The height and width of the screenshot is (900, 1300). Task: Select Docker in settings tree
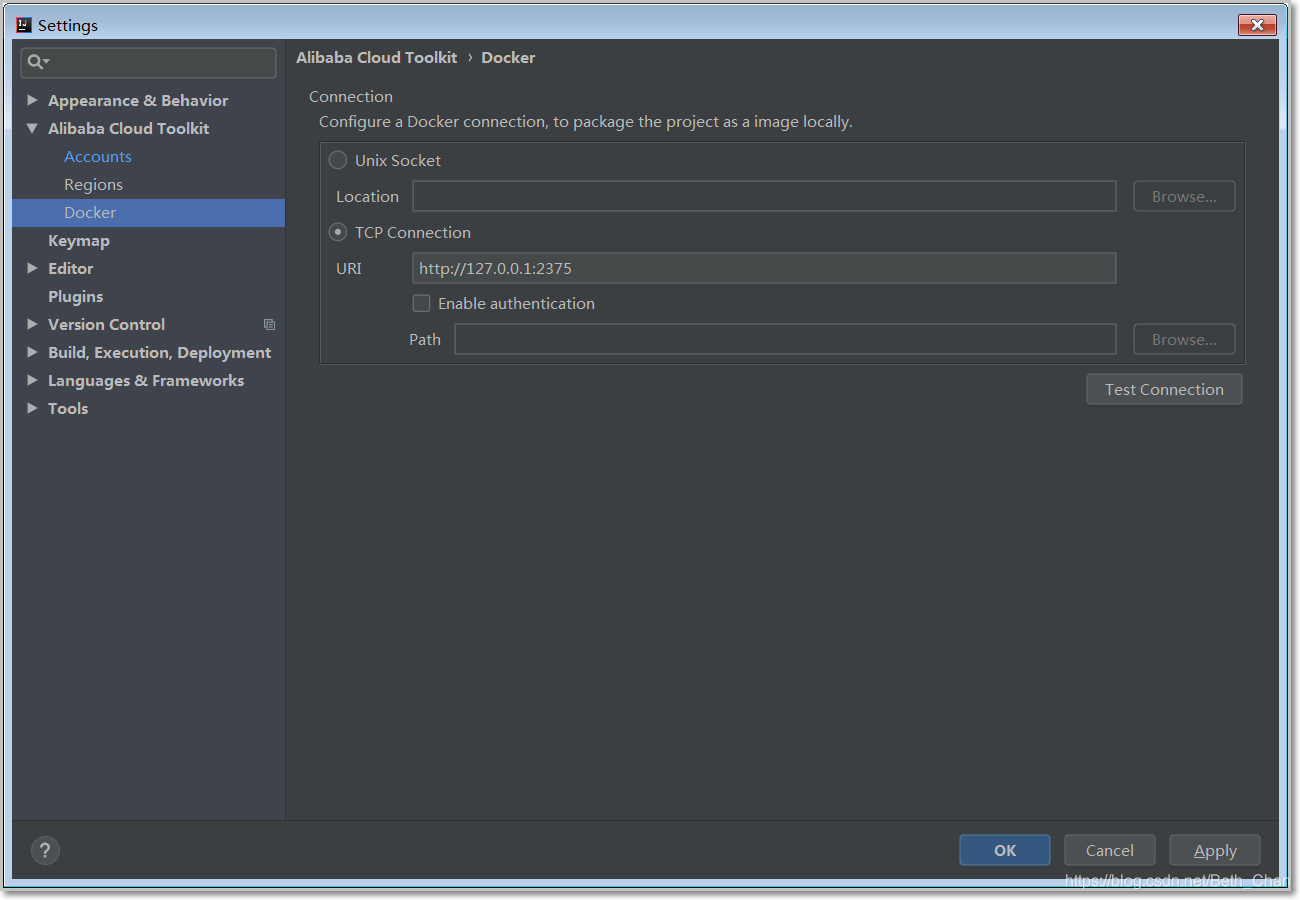[x=149, y=212]
